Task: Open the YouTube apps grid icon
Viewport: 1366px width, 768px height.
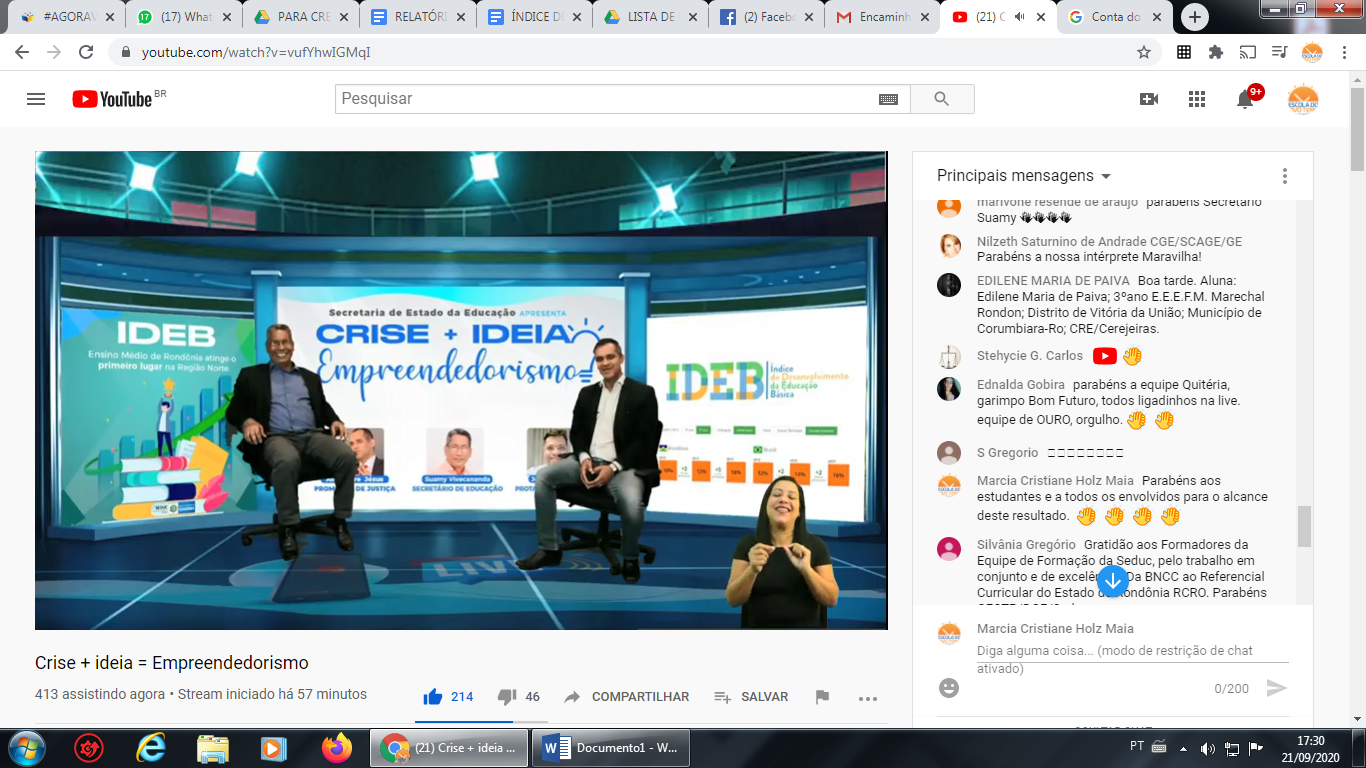Action: (x=1197, y=99)
